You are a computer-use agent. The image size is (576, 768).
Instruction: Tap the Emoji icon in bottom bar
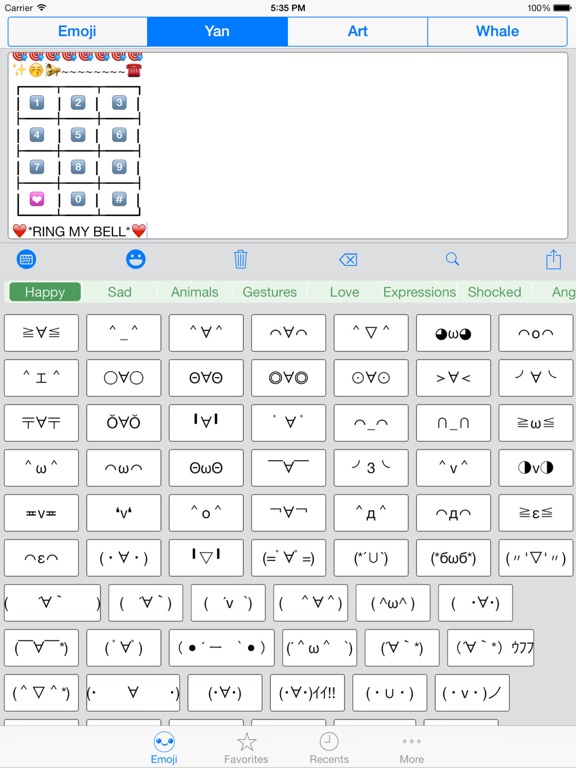pos(164,748)
